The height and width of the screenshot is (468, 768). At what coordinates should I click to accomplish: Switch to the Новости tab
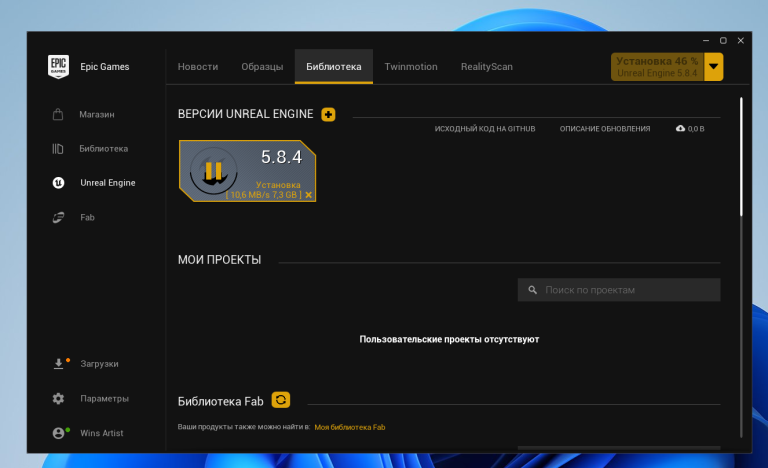pyautogui.click(x=198, y=67)
